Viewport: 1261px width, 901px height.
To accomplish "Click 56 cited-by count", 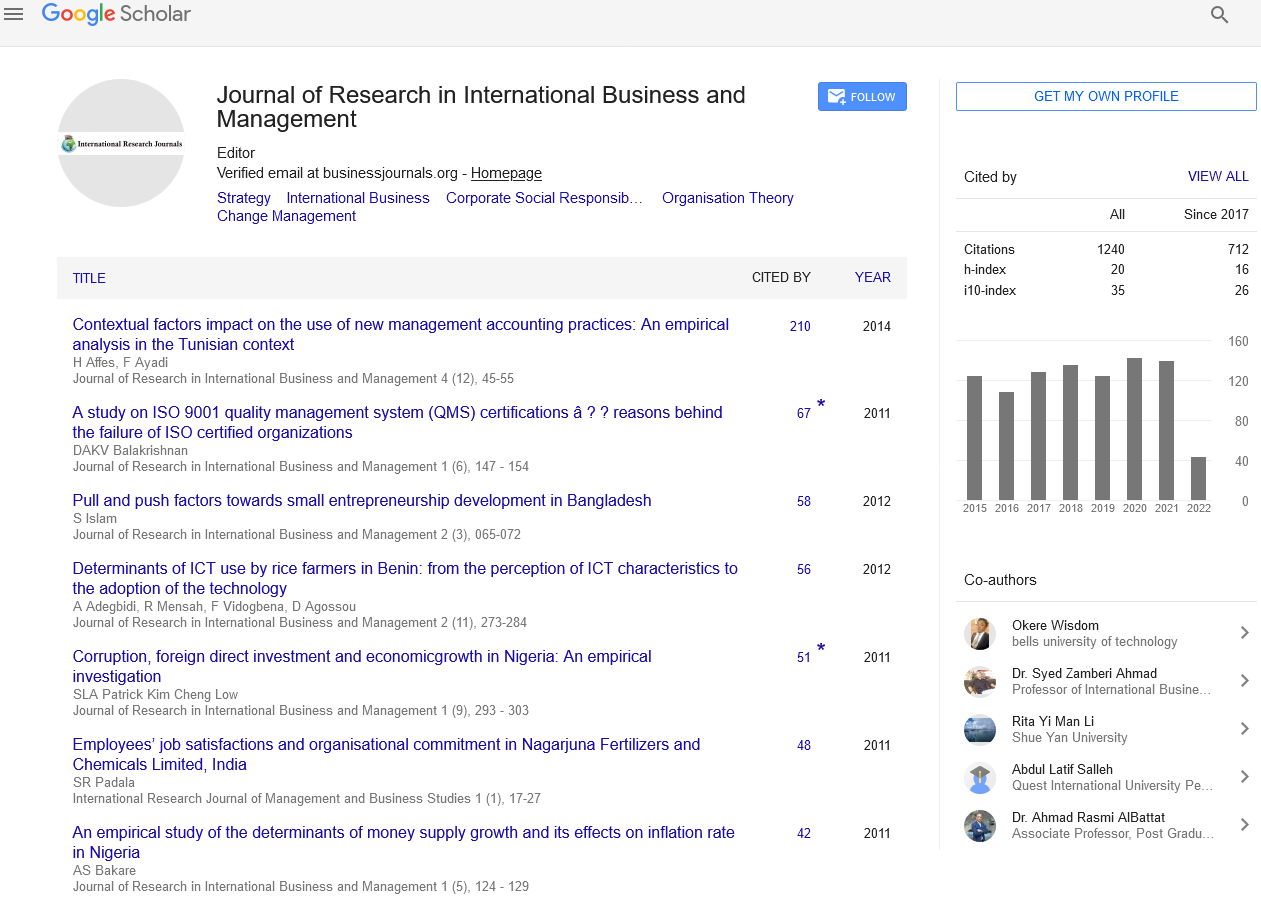I will point(804,569).
